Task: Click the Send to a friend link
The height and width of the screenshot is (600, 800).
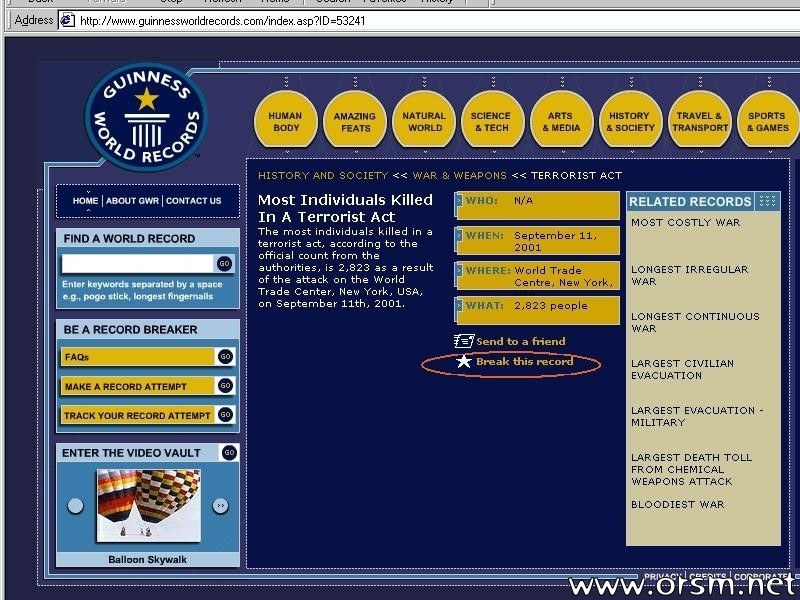Action: click(x=521, y=341)
